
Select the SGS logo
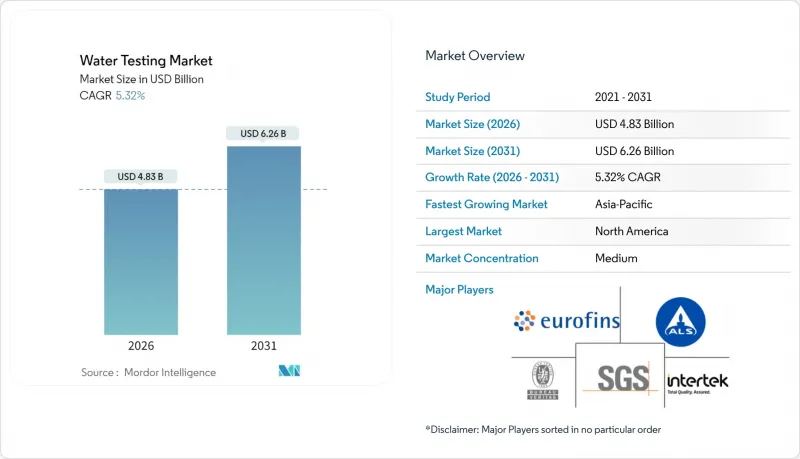click(620, 378)
